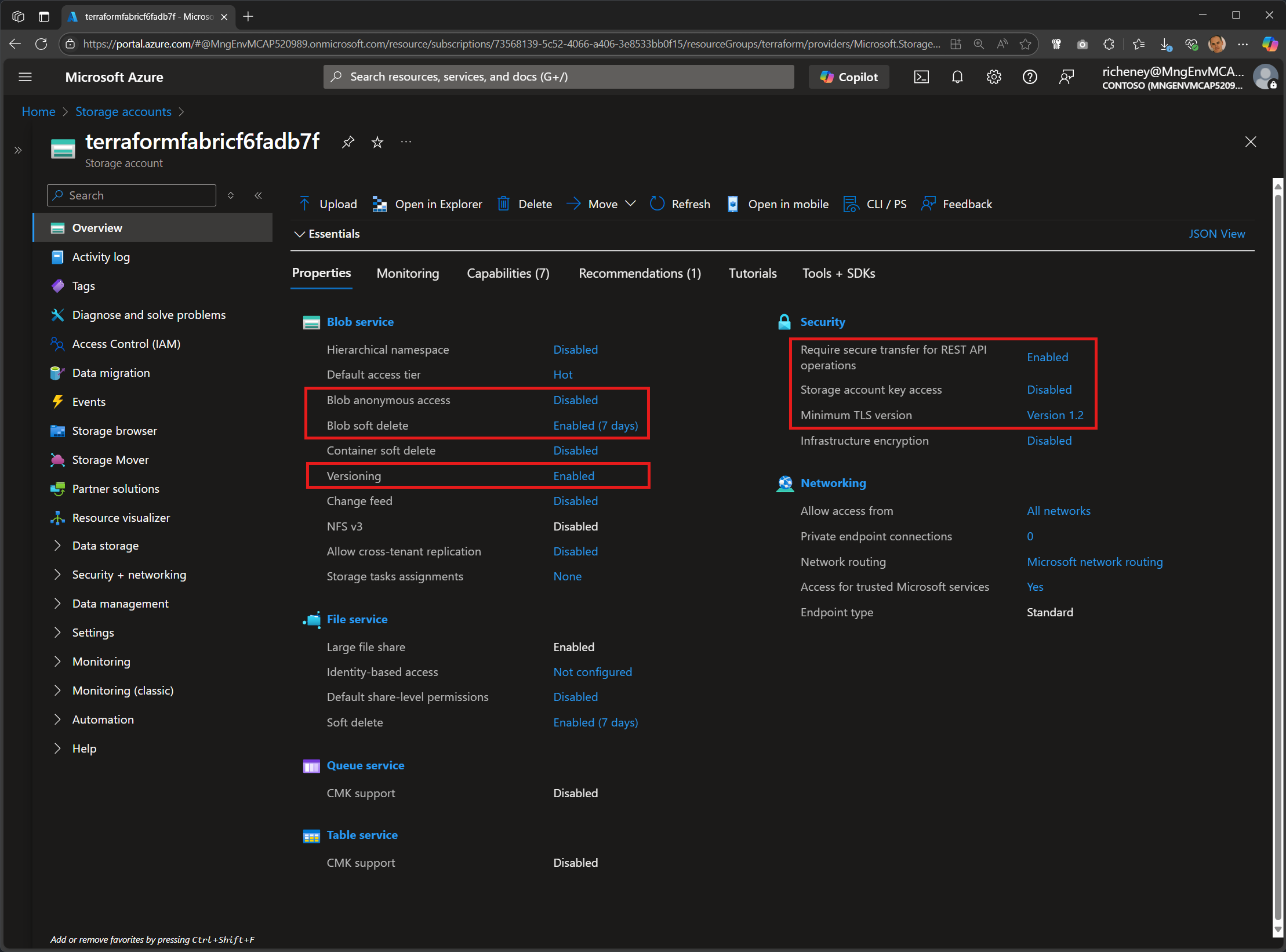Open portal settings gear
1286x952 pixels.
pos(994,77)
